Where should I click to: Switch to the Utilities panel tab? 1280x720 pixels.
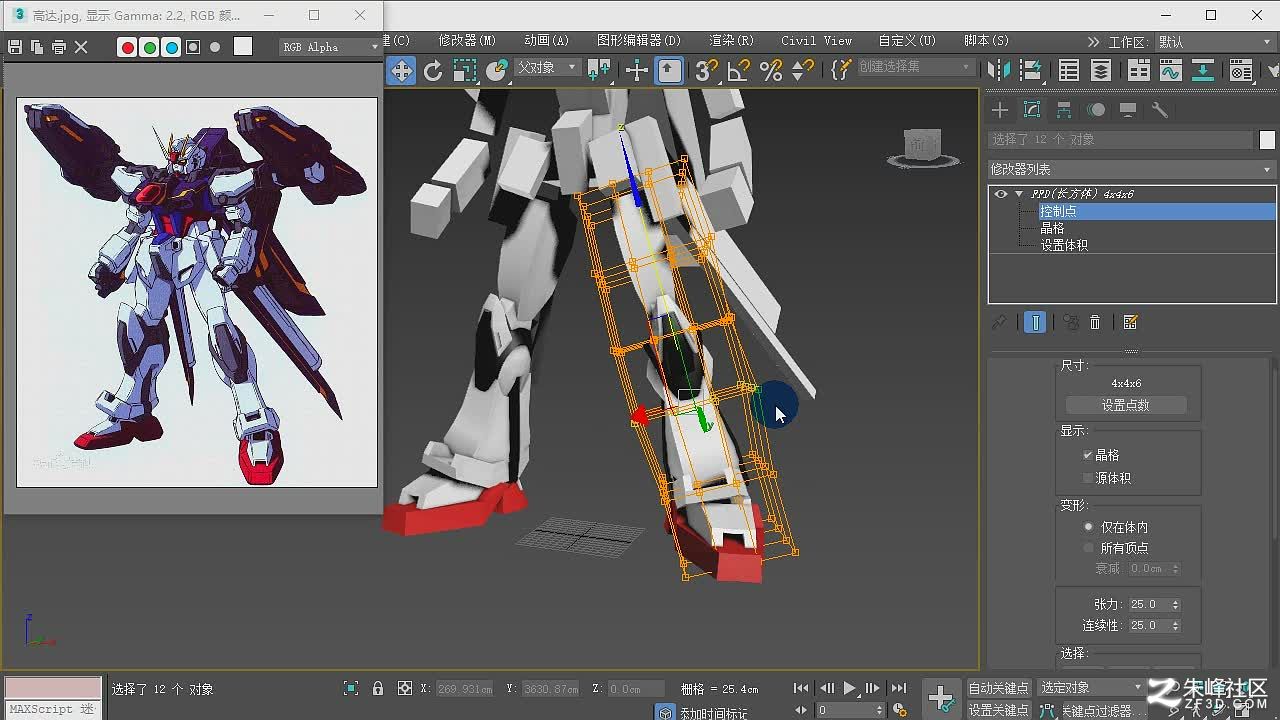tap(1160, 110)
